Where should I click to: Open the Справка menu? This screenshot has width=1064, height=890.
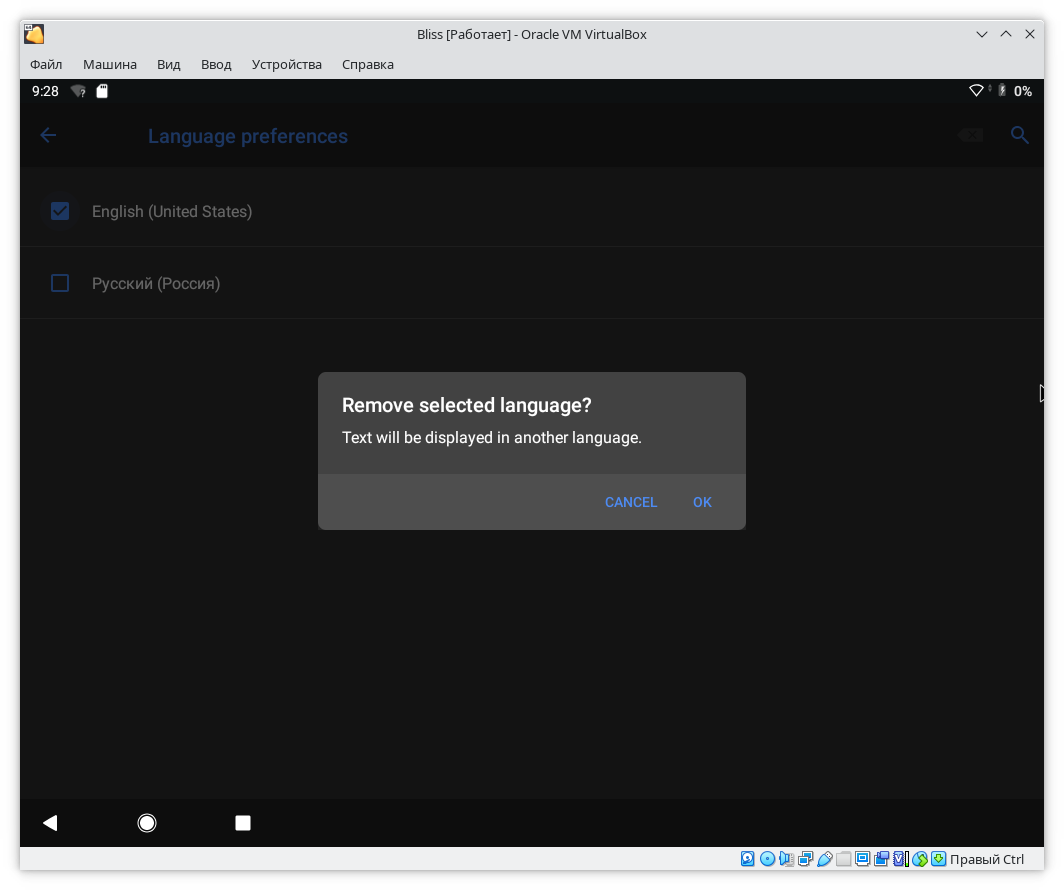[x=368, y=64]
